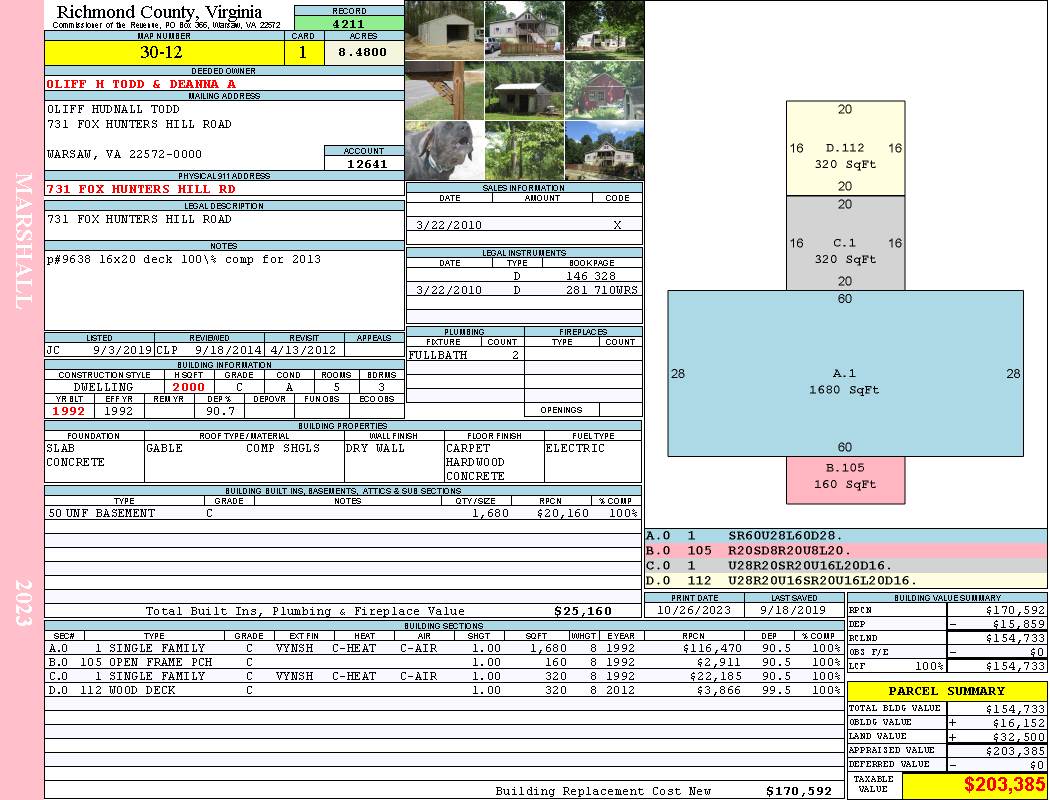Click LCF value row 100%
Viewport: 1050px width, 800px height.
947,666
